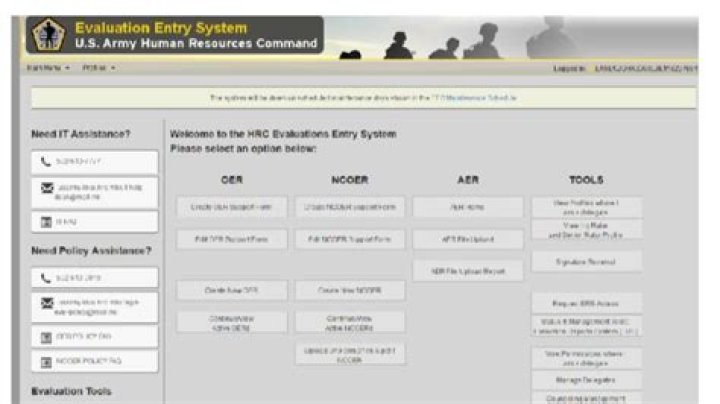This screenshot has width=720, height=404.
Task: Click View Profiles where I am a delegate
Action: pyautogui.click(x=586, y=208)
